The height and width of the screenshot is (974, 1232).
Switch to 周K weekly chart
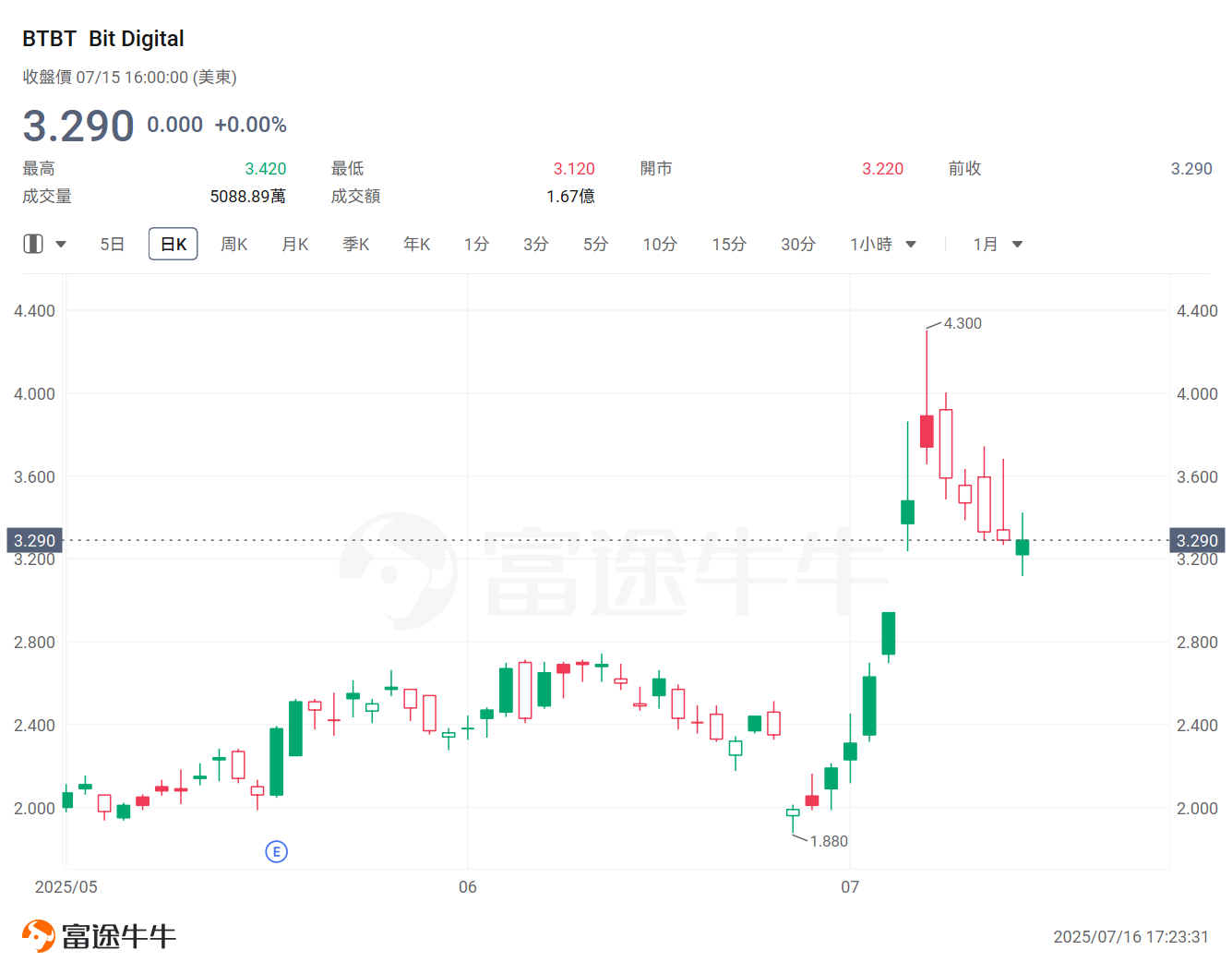234,245
